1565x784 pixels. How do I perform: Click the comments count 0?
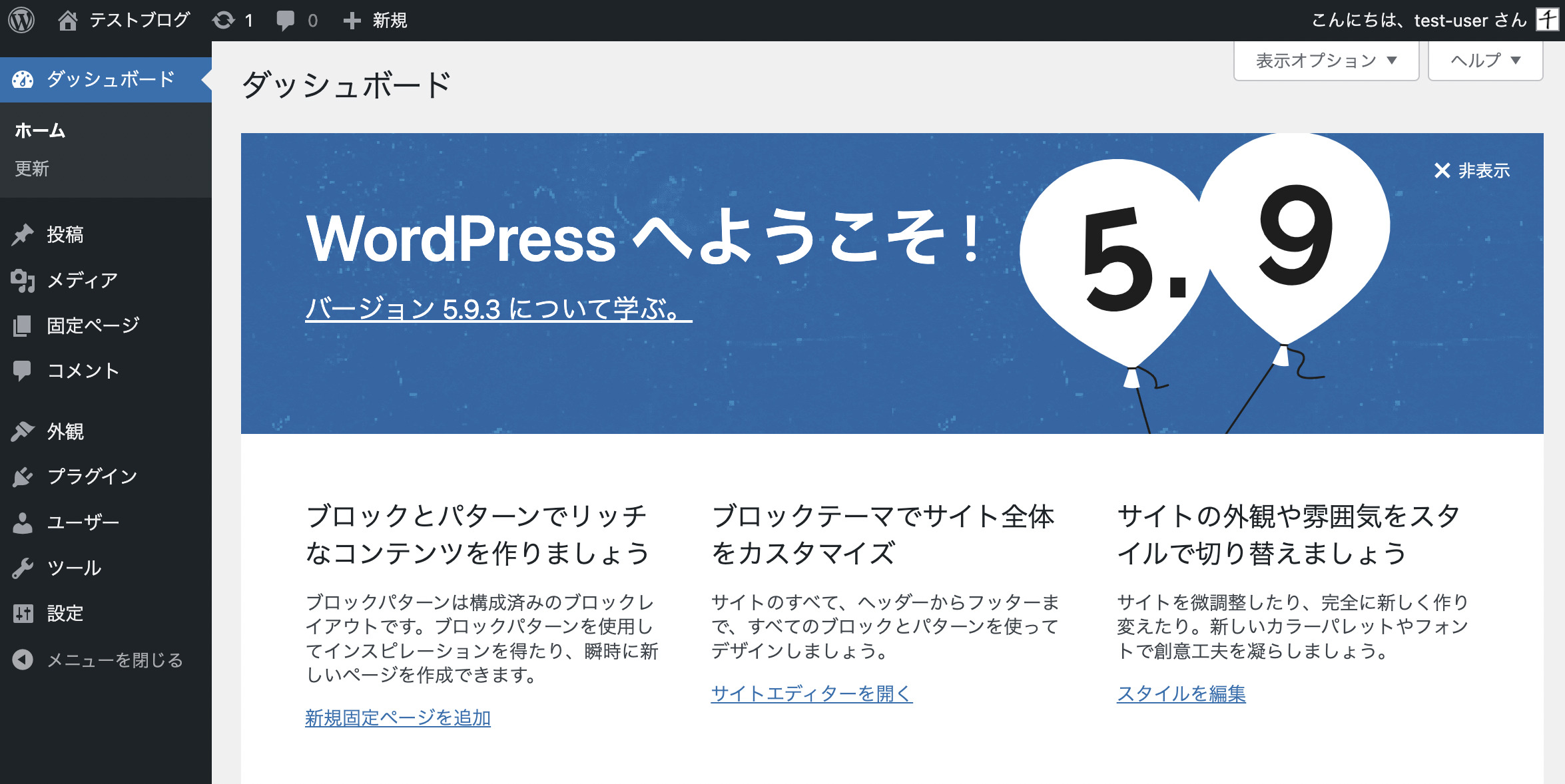(x=313, y=21)
